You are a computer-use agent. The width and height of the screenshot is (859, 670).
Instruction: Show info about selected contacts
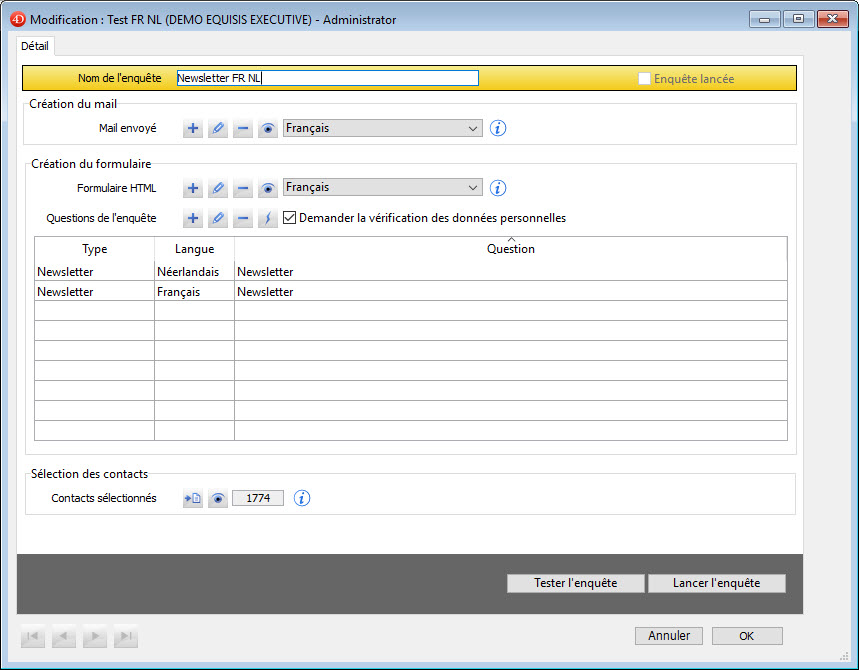click(x=302, y=498)
